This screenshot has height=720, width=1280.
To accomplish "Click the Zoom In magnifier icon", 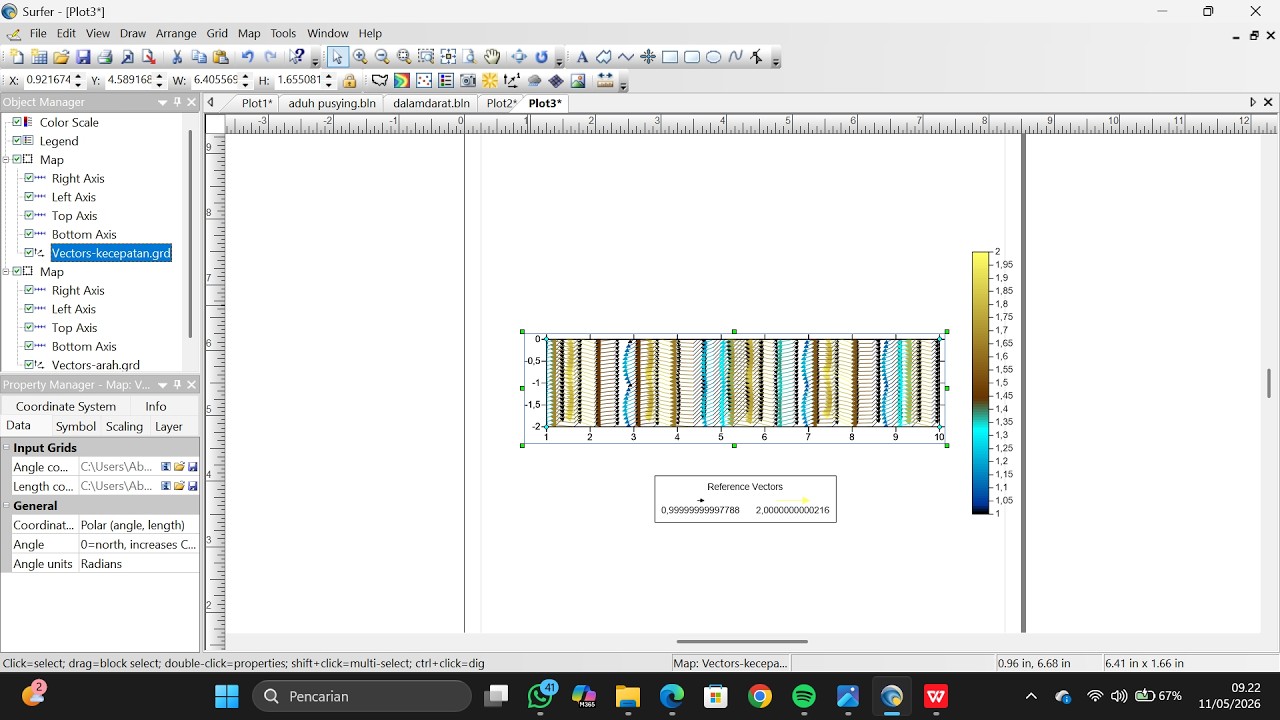I will (x=360, y=57).
